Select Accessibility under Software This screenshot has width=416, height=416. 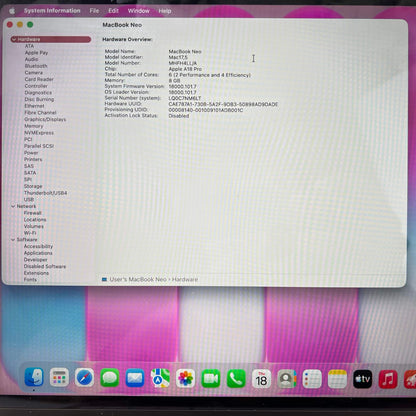click(38, 246)
